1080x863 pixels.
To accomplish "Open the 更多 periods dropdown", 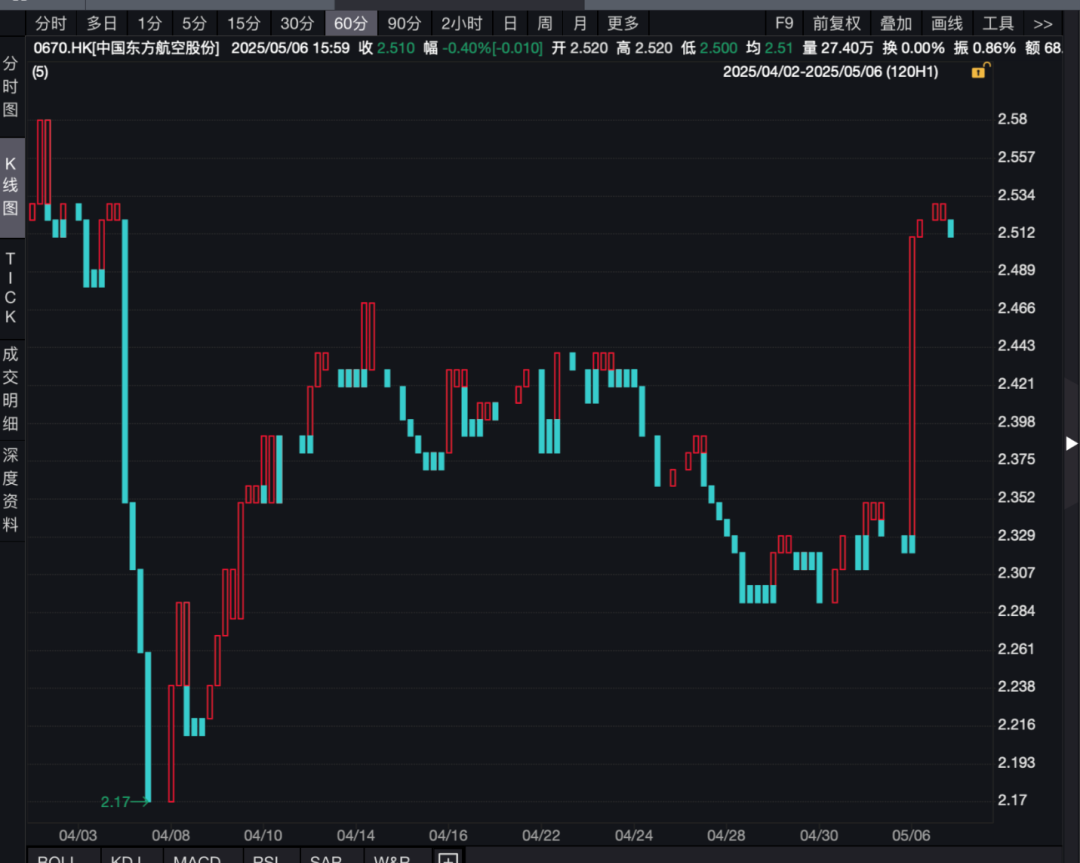I will tap(622, 23).
